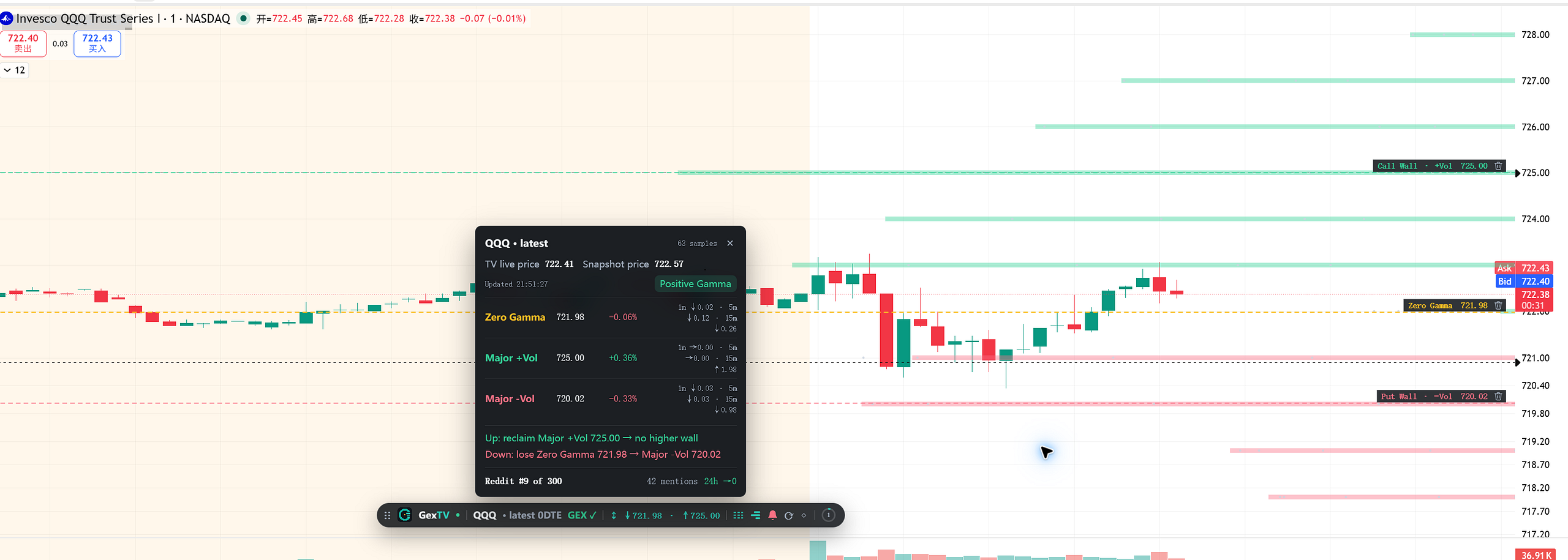Click the Major -Vol row label

[510, 399]
